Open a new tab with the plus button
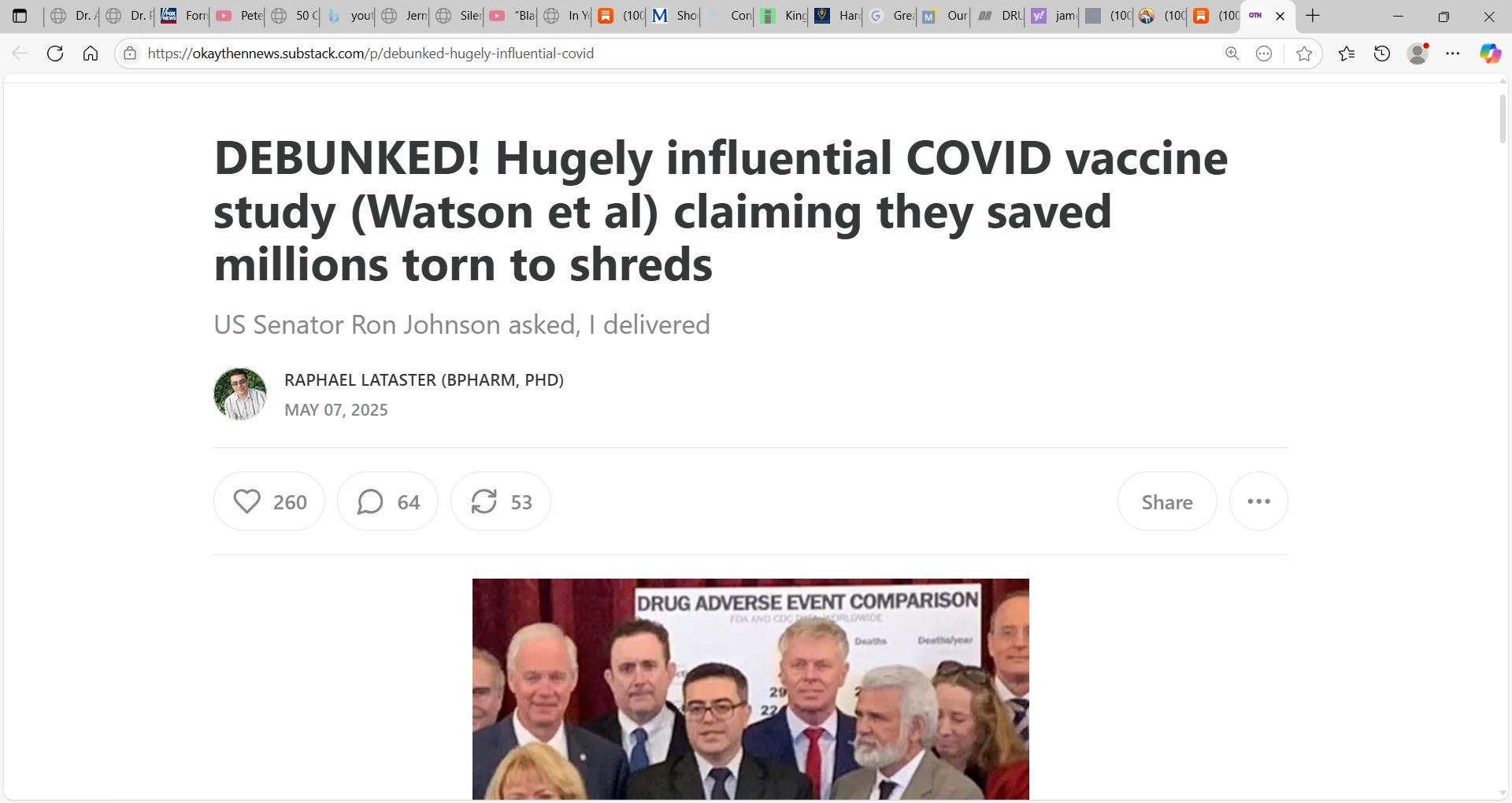This screenshot has height=803, width=1512. (x=1312, y=16)
